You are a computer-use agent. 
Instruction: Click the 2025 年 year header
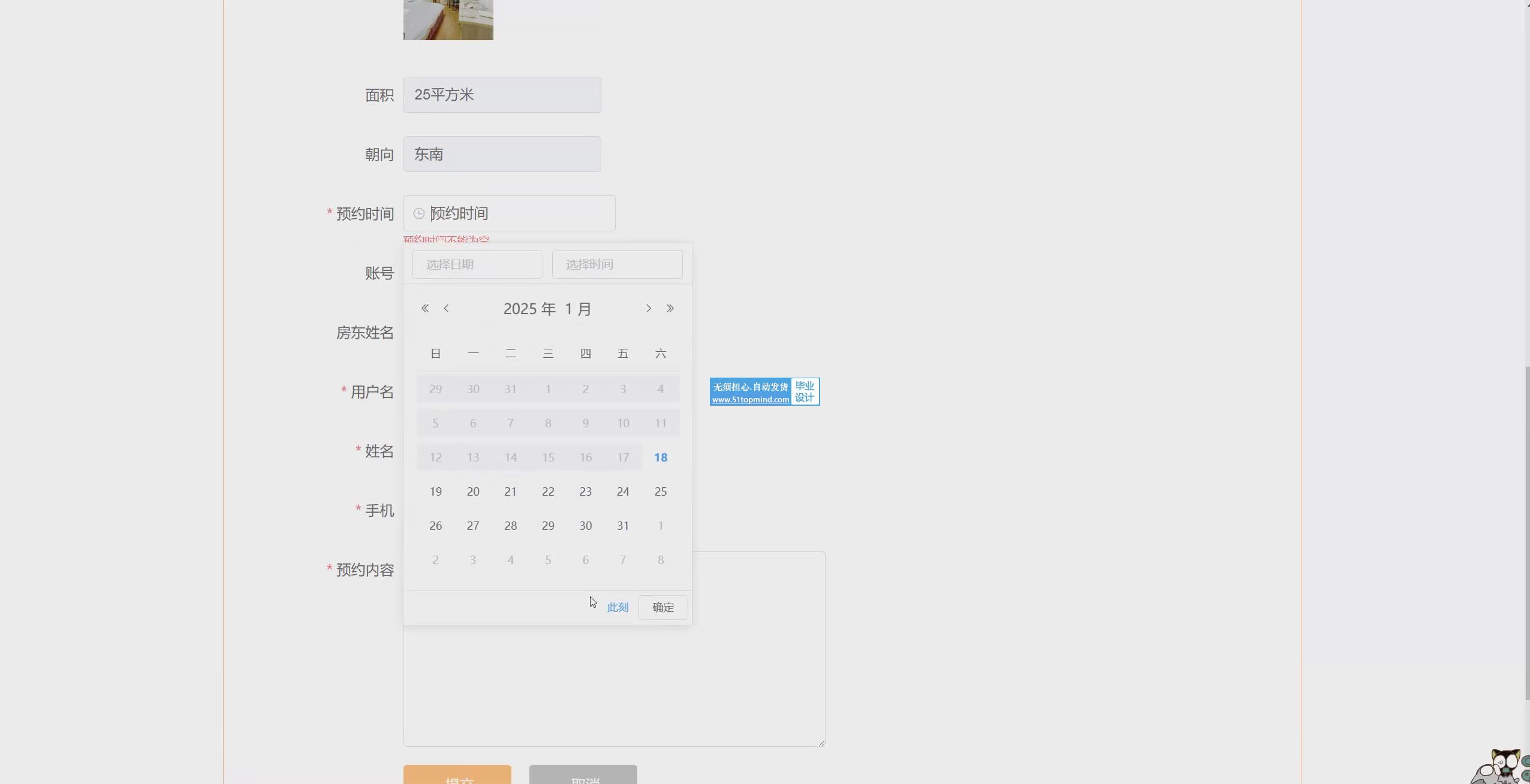529,309
